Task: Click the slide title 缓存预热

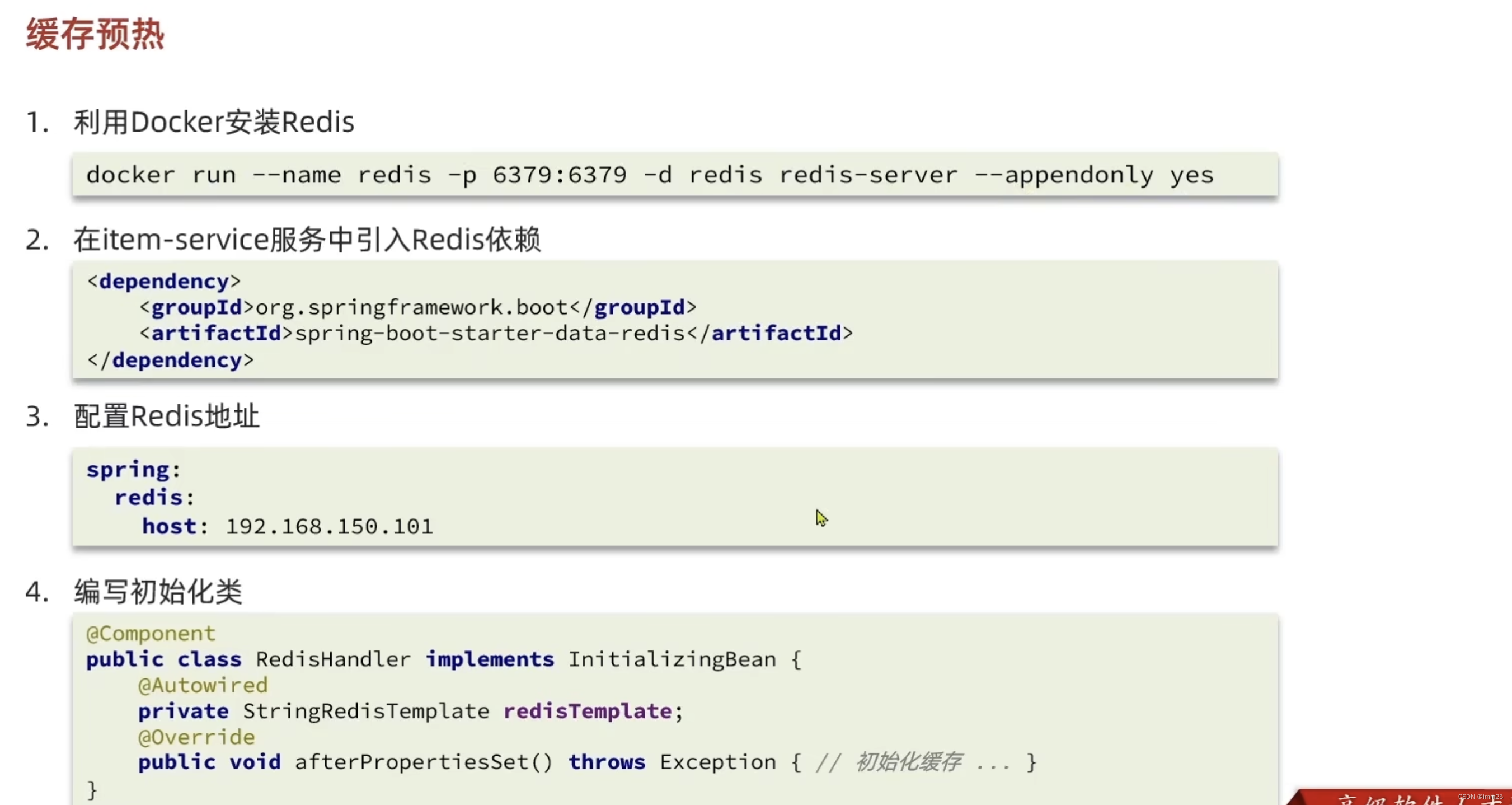Action: coord(95,34)
